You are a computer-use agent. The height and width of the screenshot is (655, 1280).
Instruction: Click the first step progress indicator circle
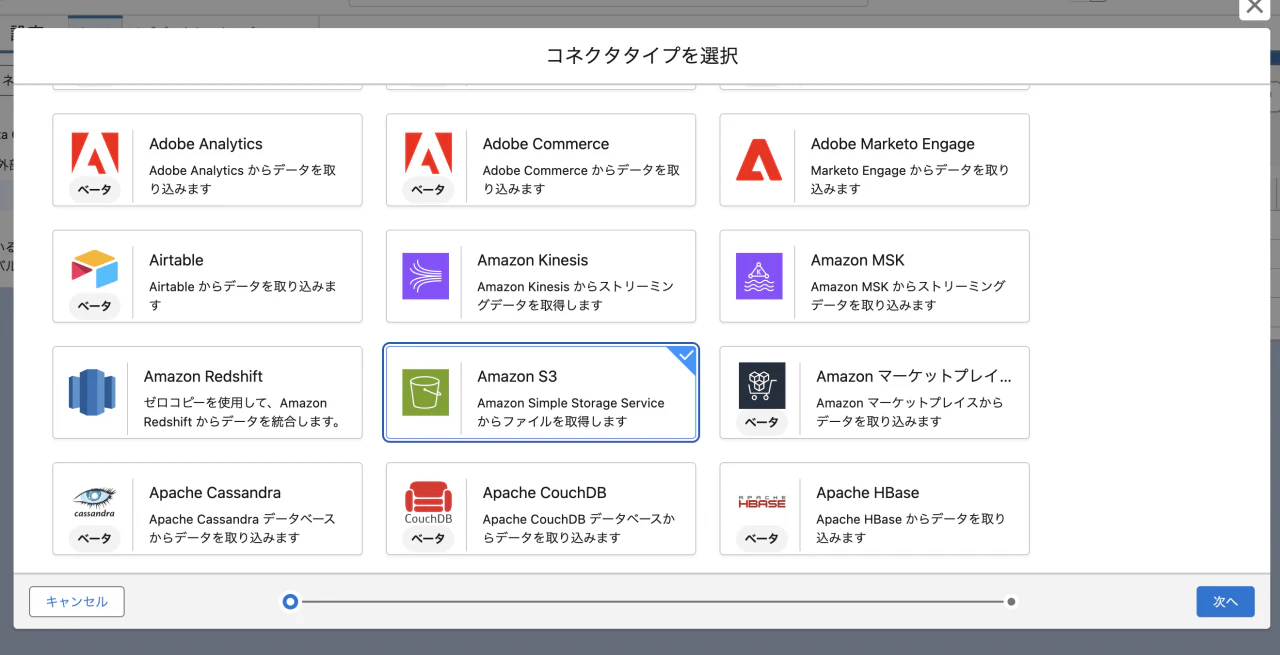[290, 602]
